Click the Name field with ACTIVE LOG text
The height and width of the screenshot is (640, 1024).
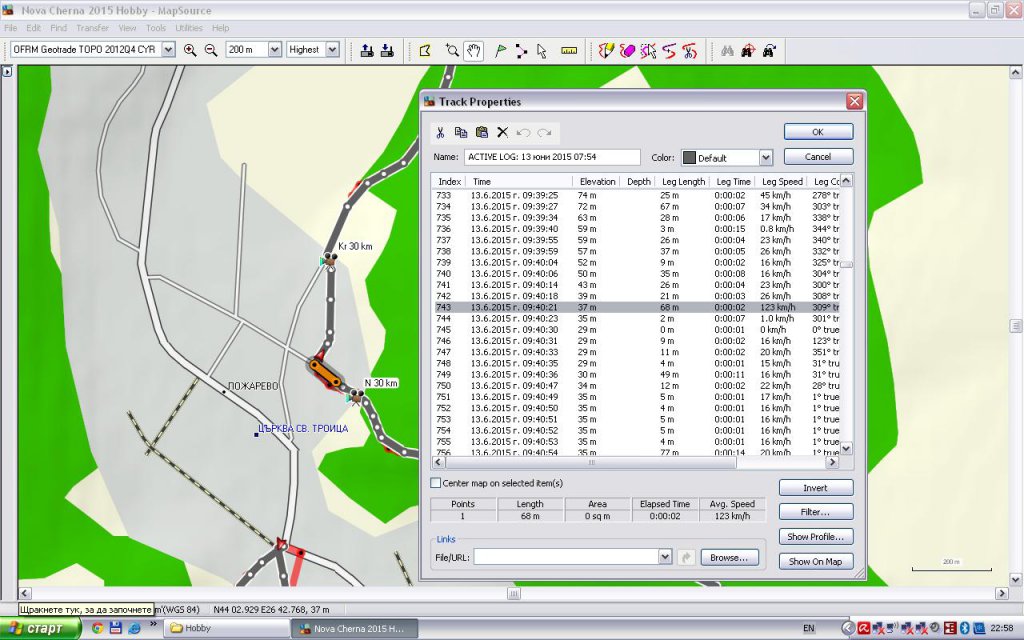(x=551, y=157)
